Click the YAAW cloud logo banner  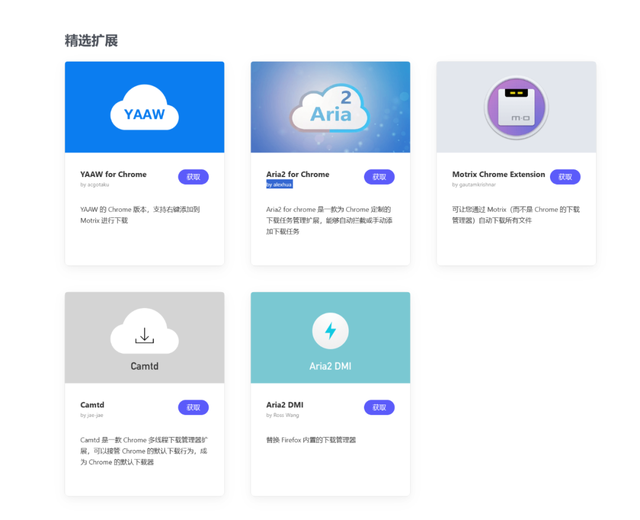[144, 107]
